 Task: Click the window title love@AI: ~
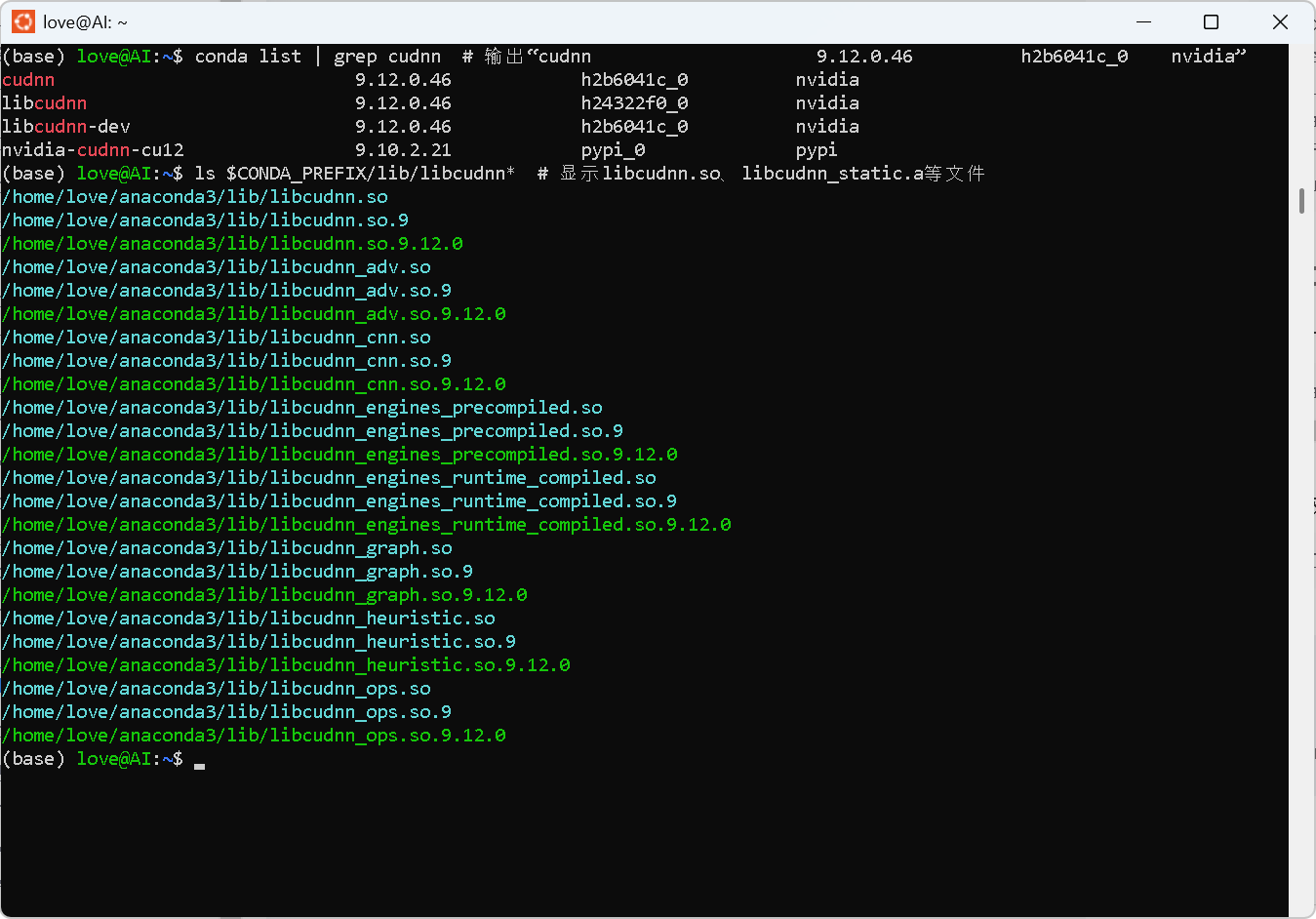85,21
